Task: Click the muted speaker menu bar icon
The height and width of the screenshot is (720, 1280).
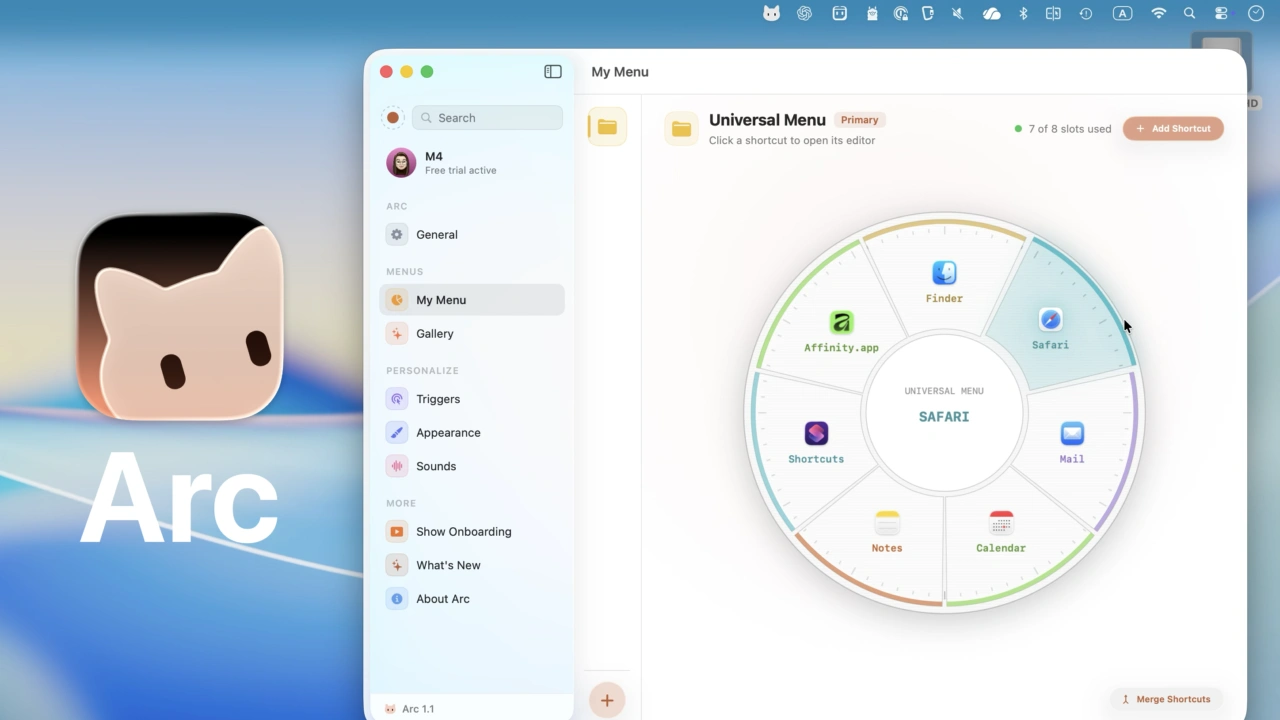Action: point(958,13)
